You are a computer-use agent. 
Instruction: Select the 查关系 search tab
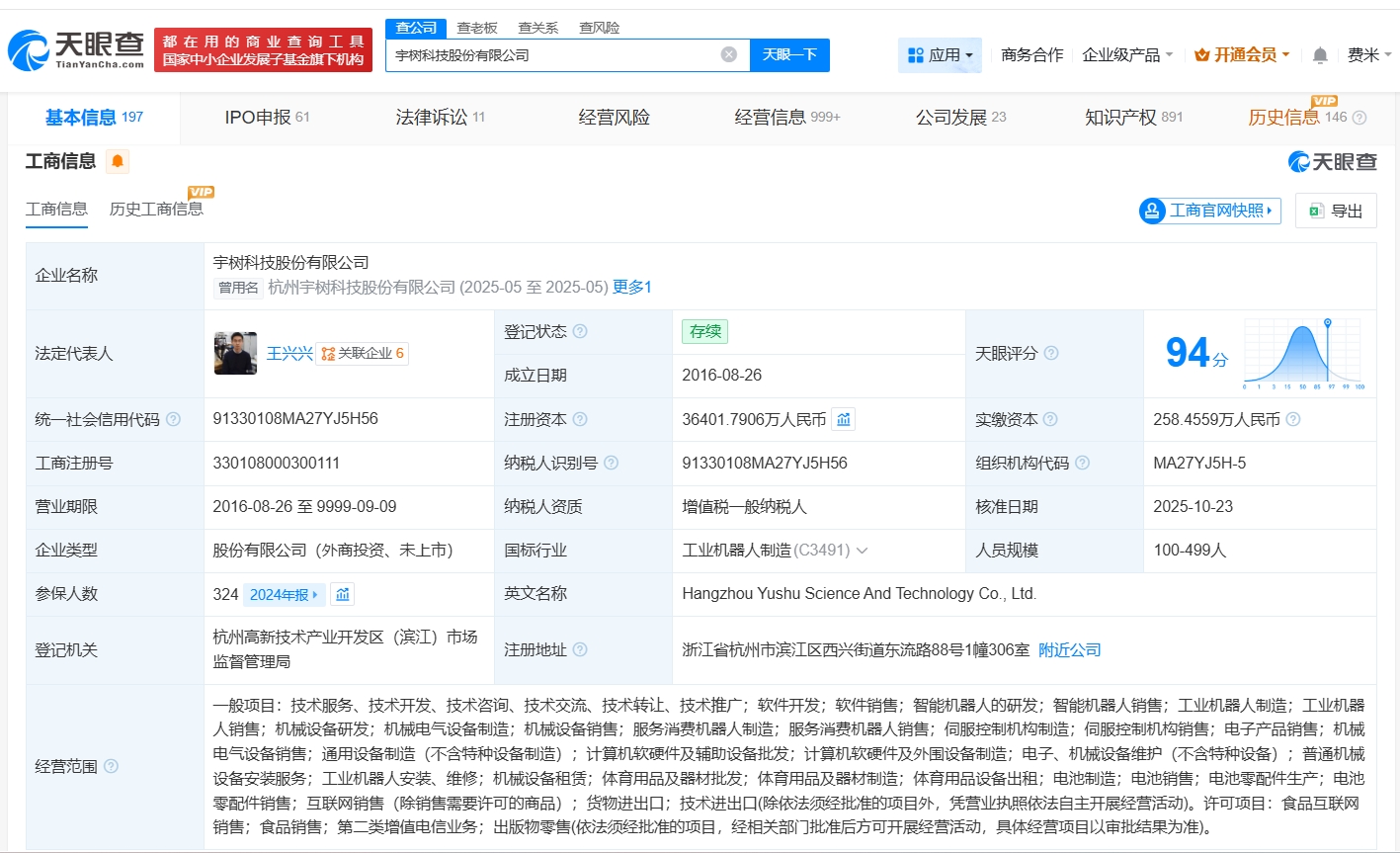coord(538,28)
